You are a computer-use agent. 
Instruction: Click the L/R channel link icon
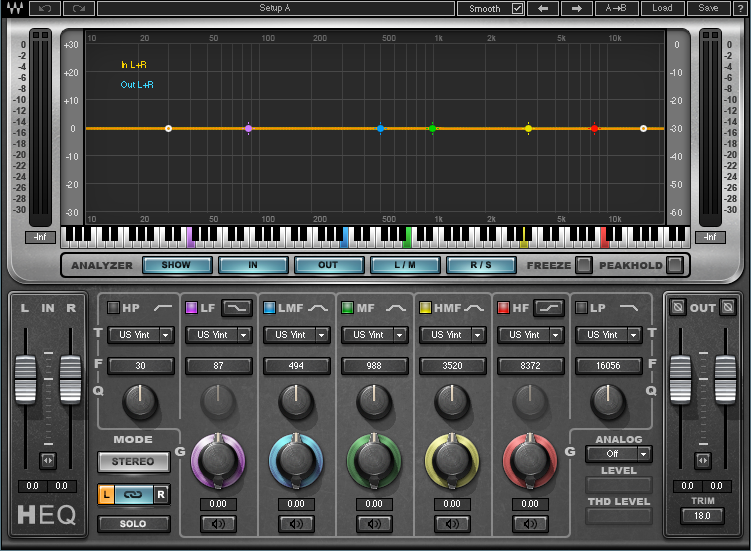tap(133, 494)
